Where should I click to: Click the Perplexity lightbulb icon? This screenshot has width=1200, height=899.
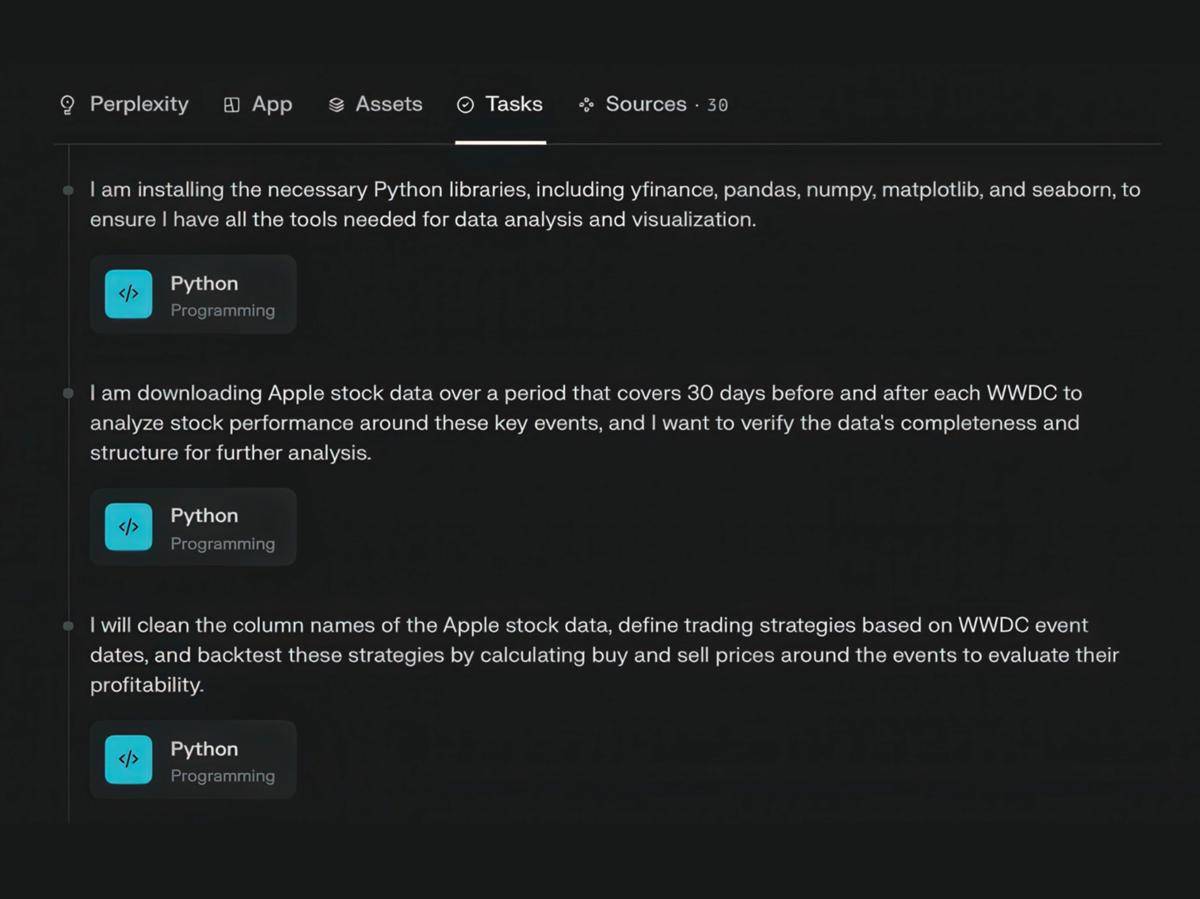pos(67,105)
